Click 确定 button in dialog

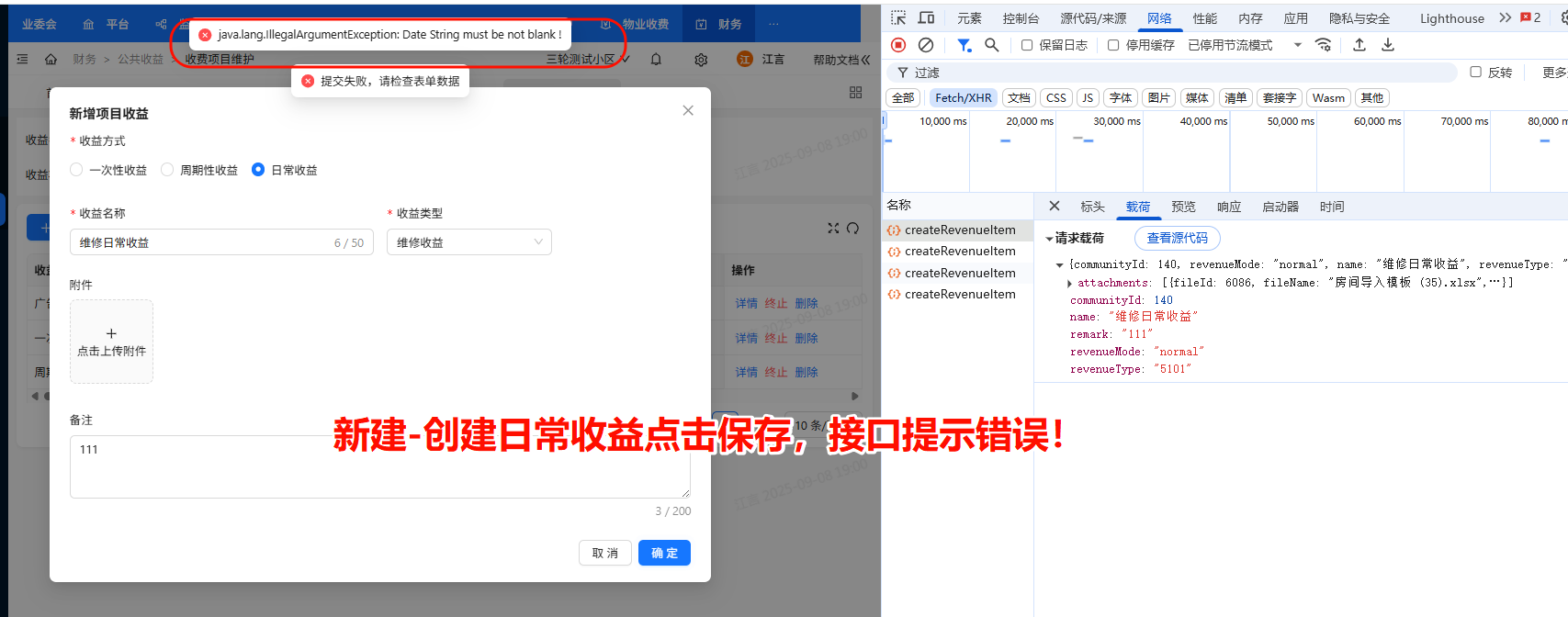pyautogui.click(x=664, y=553)
